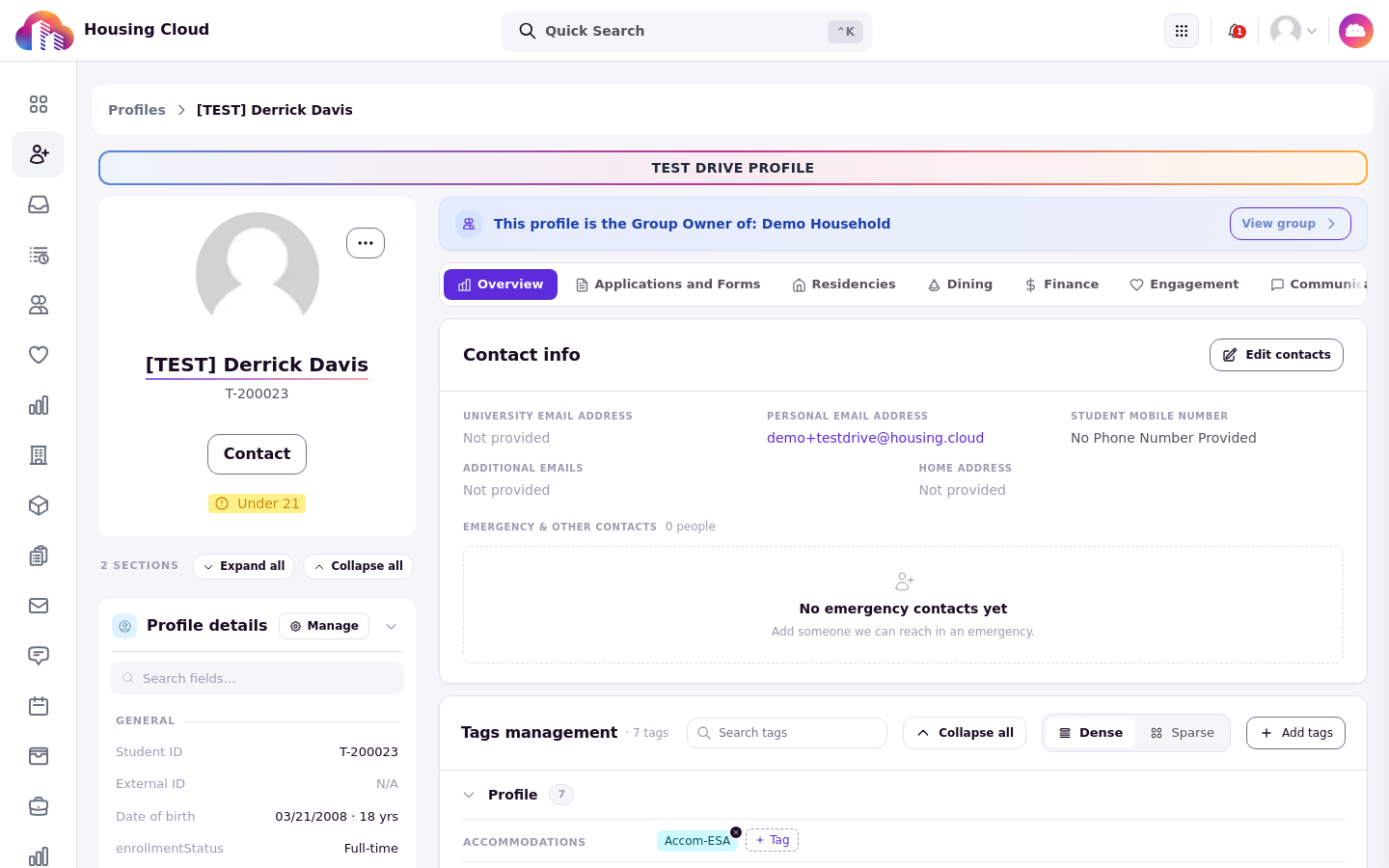
Task: Collapse the Profile details section chevron
Action: [x=391, y=626]
